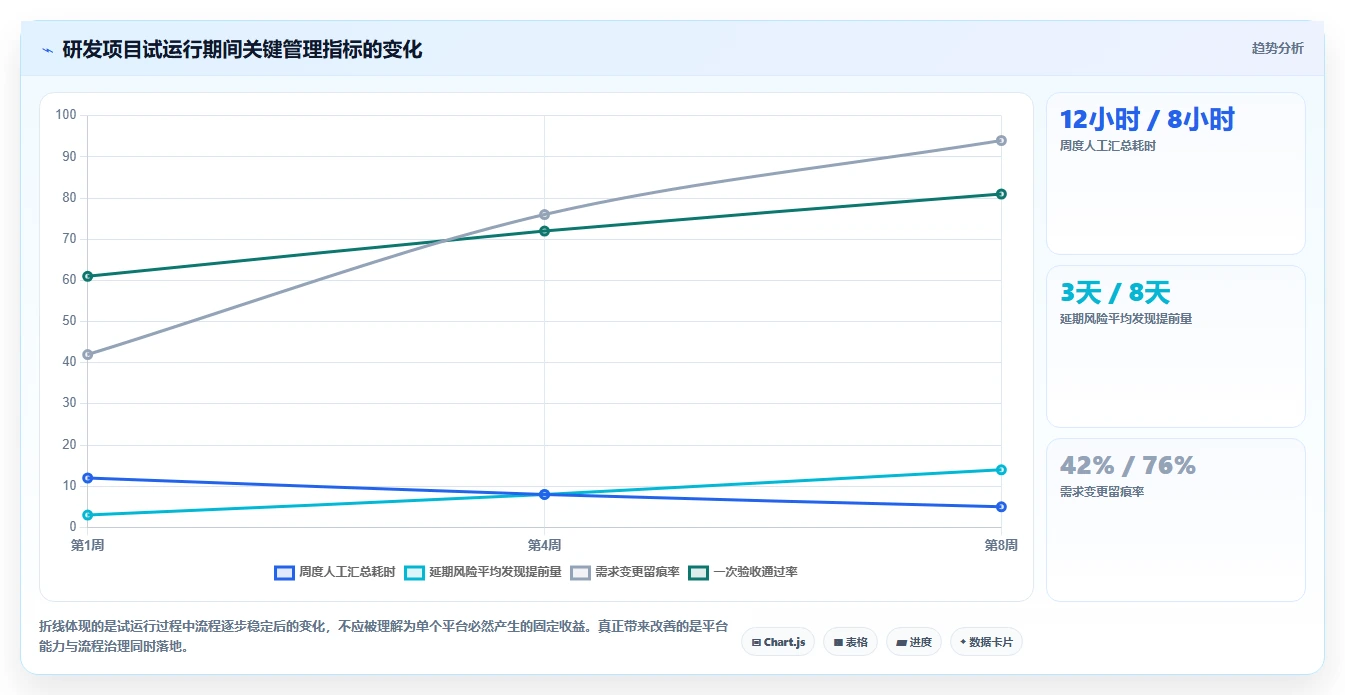
Task: Click the Chart.js tag
Action: coord(778,642)
